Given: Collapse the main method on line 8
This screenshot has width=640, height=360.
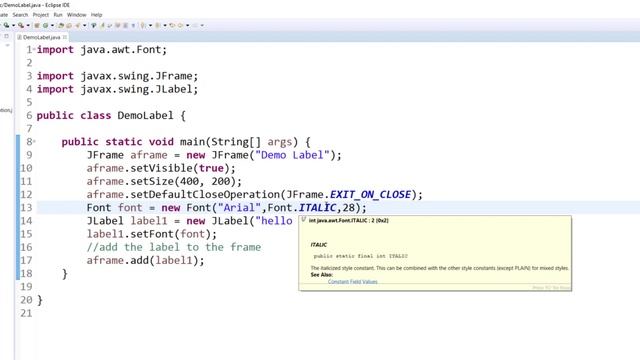Looking at the screenshot, I should pyautogui.click(x=34, y=141).
